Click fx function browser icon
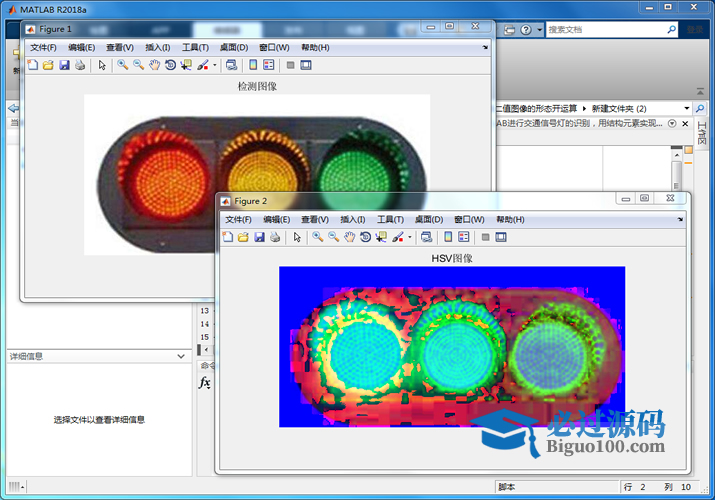The width and height of the screenshot is (715, 500). (205, 382)
